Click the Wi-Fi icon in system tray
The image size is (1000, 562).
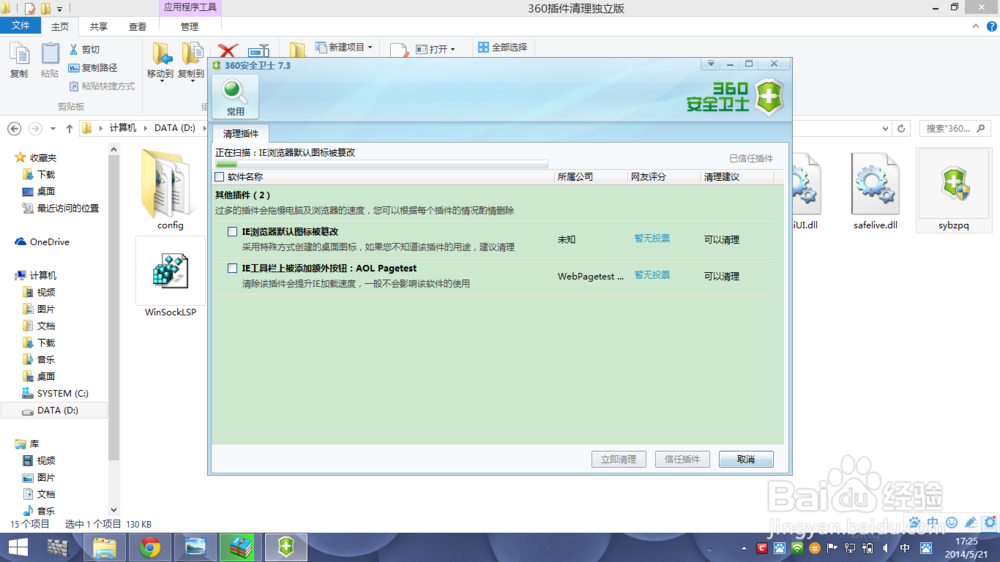coord(797,548)
